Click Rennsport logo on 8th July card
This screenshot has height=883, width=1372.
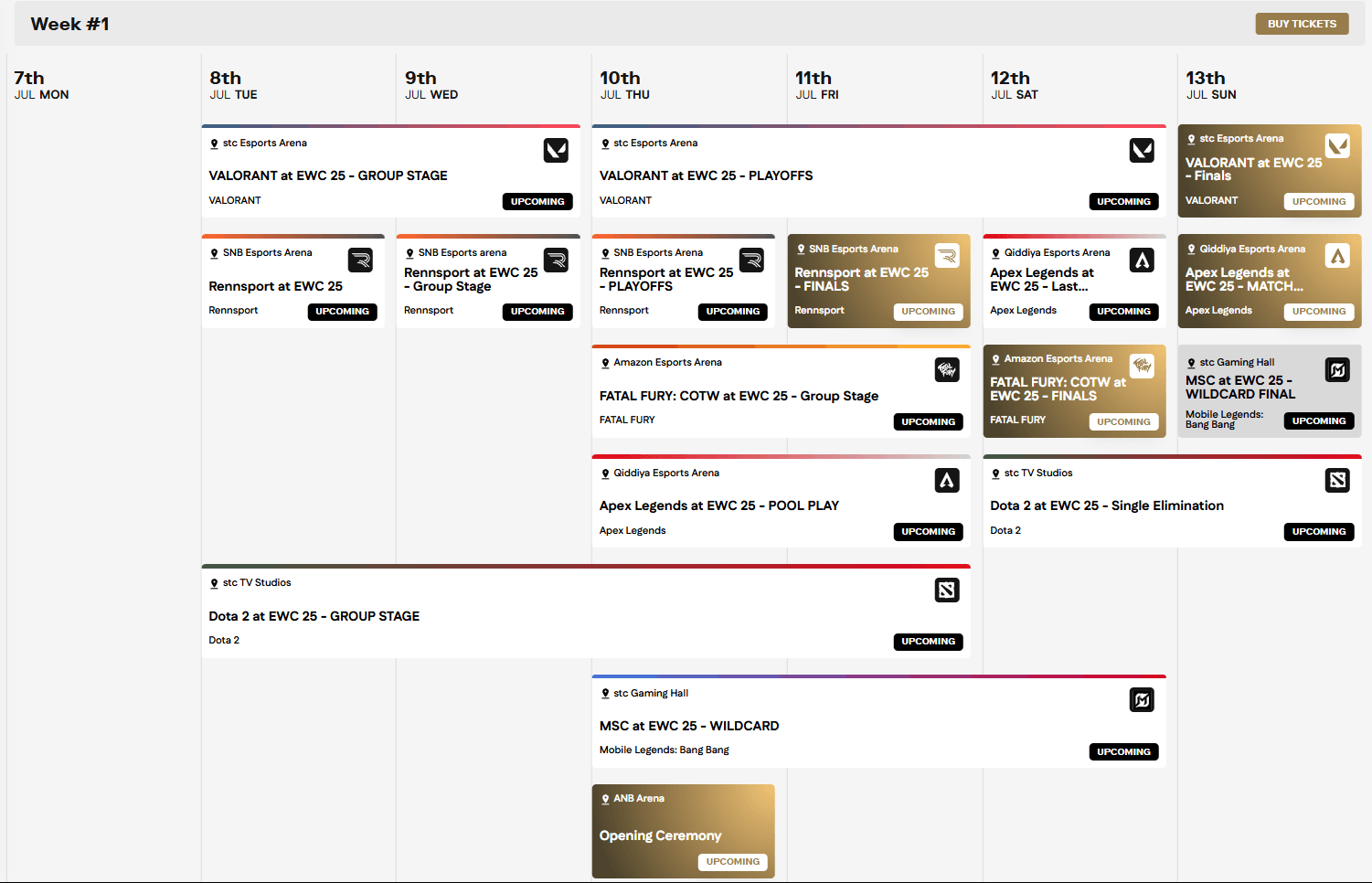point(360,261)
